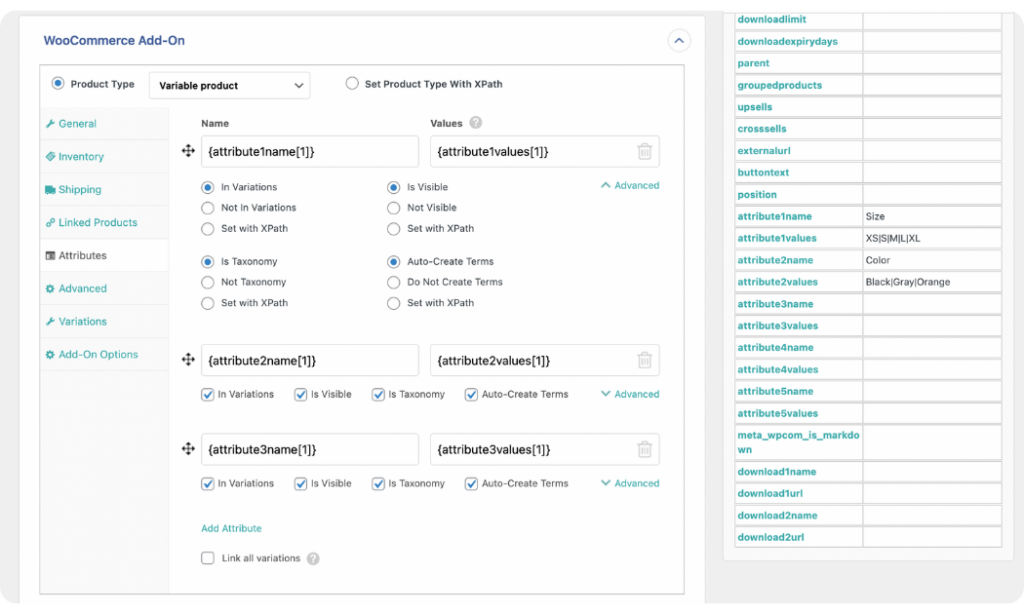
Task: Uncheck Is Taxonomy for attribute3 row
Action: coord(378,483)
